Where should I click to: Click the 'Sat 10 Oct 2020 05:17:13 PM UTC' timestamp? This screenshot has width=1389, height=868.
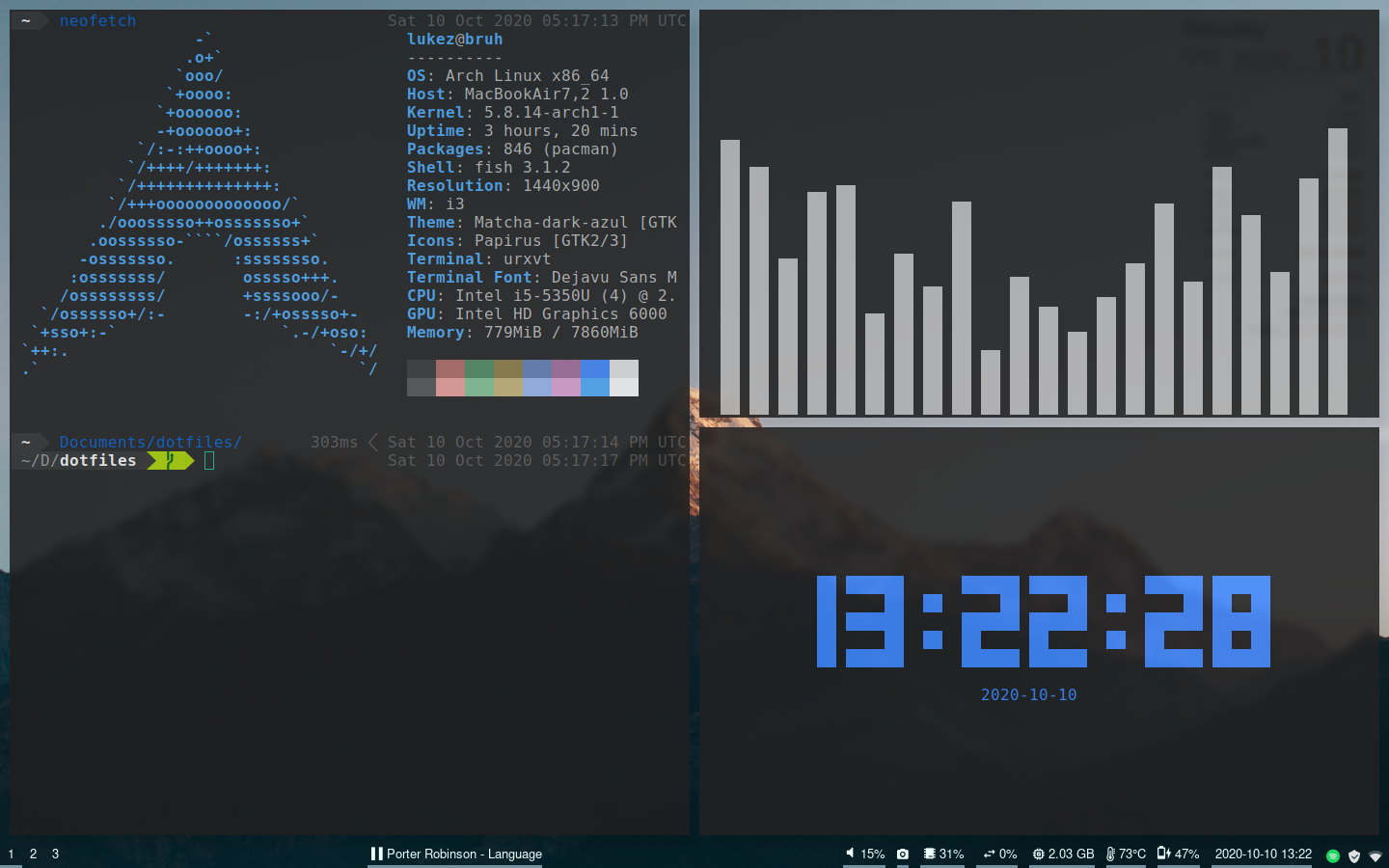coord(537,20)
